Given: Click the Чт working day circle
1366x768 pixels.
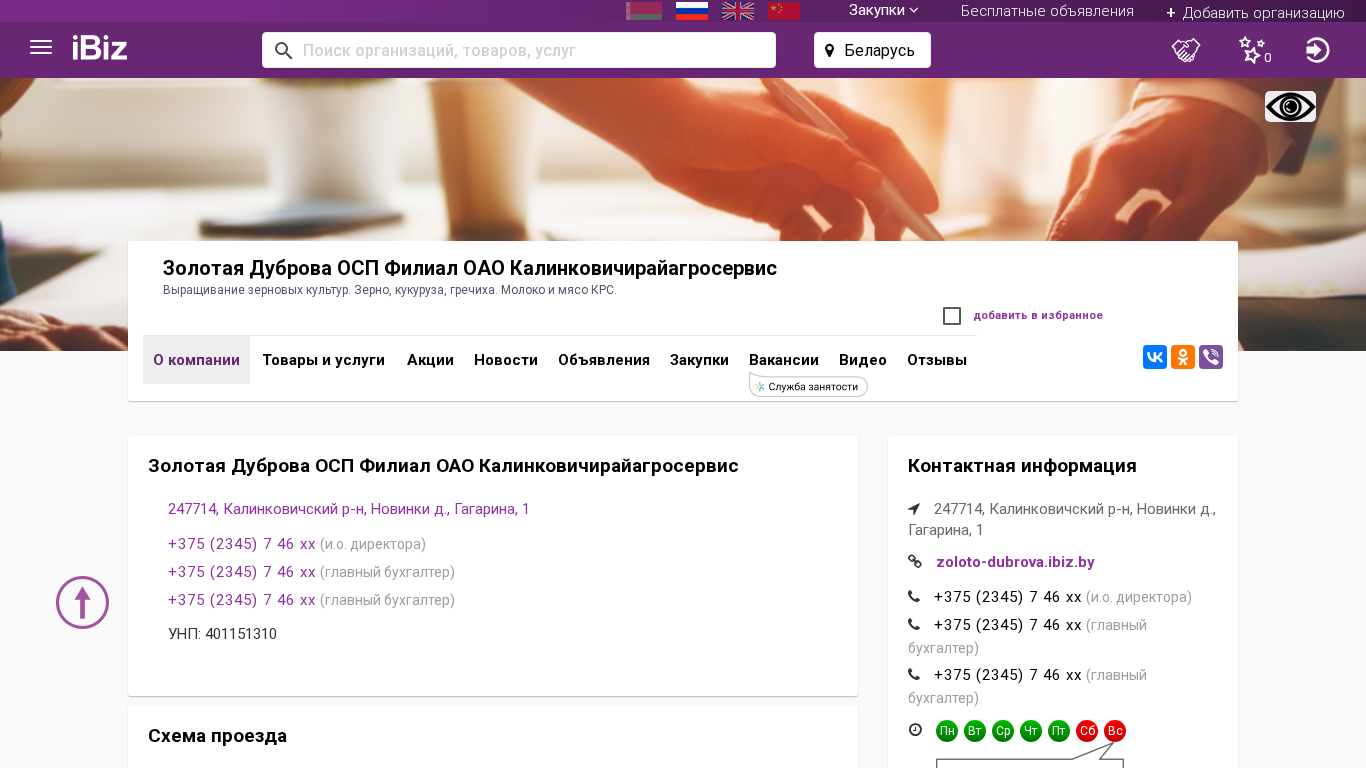Looking at the screenshot, I should tap(1031, 731).
